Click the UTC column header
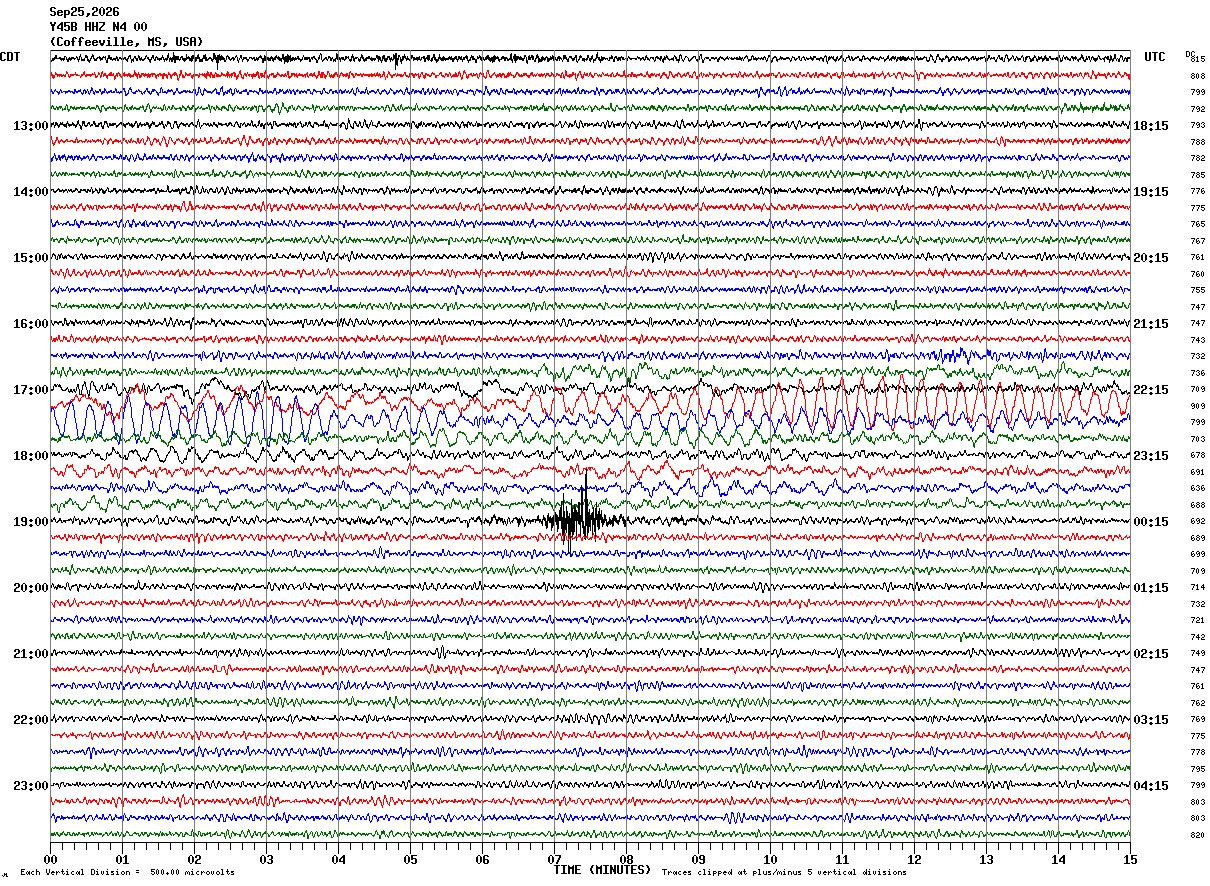 1155,57
